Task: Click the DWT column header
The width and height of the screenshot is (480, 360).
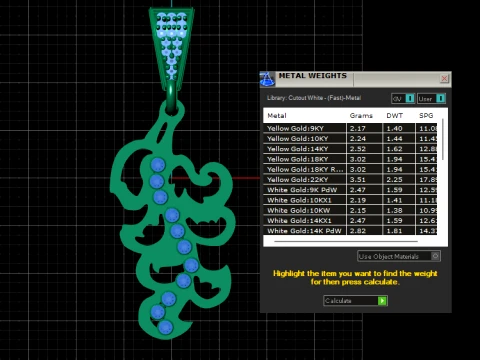Action: pyautogui.click(x=395, y=116)
